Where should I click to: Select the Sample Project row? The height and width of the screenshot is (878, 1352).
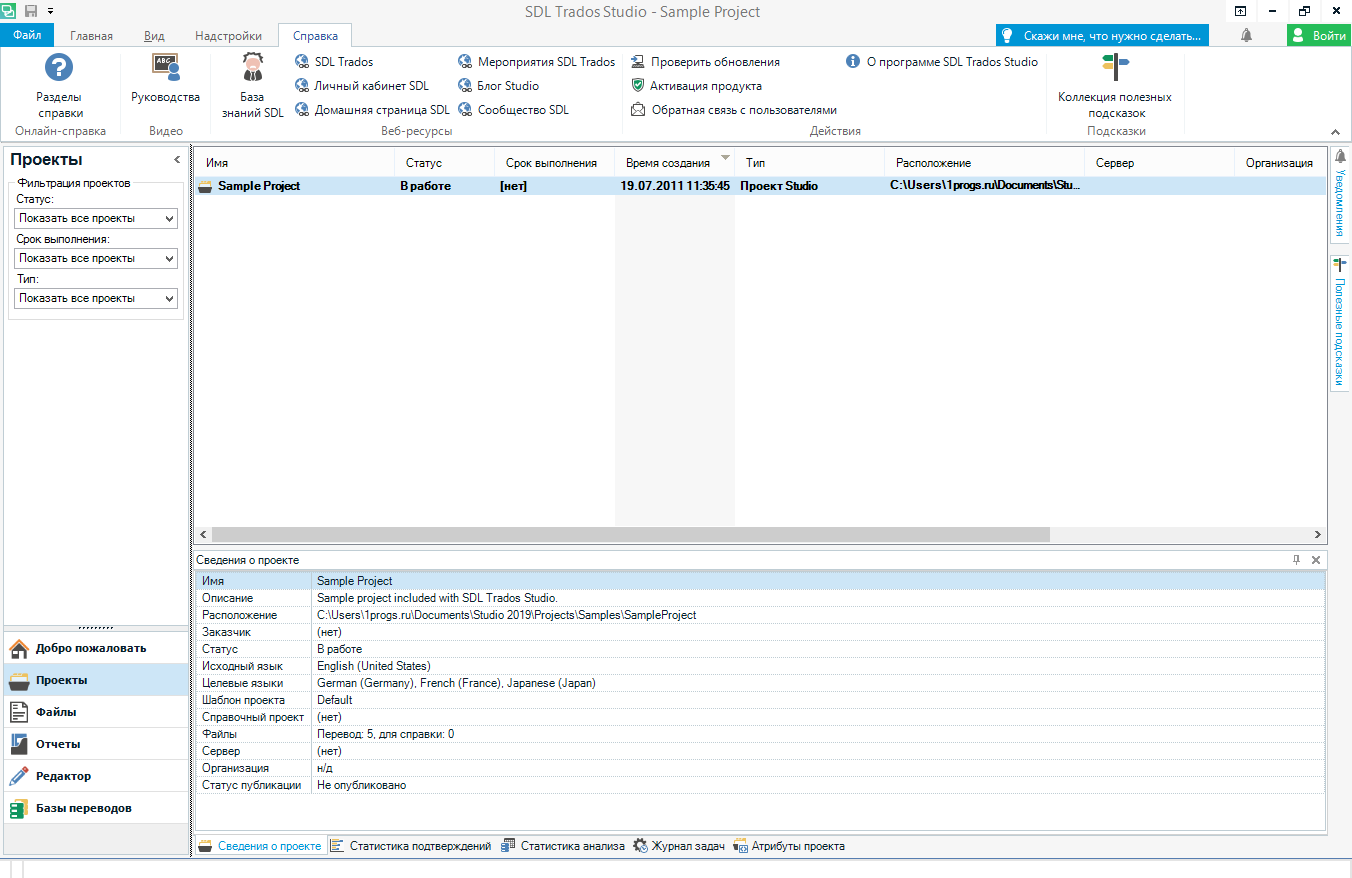(x=760, y=186)
